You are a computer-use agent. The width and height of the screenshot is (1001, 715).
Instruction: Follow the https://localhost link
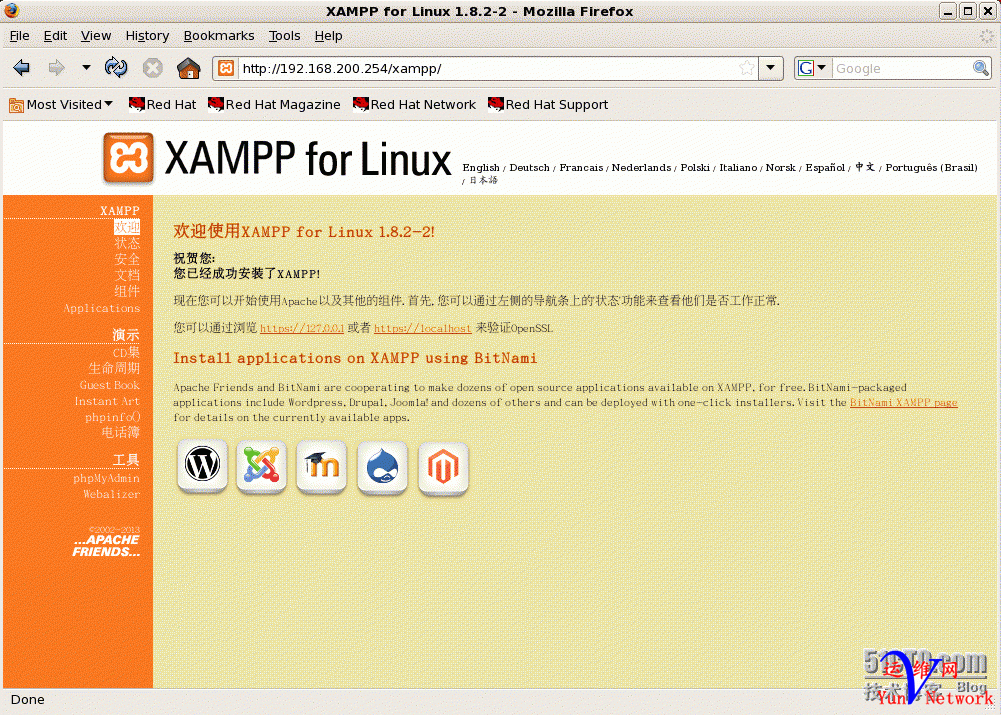click(x=423, y=328)
